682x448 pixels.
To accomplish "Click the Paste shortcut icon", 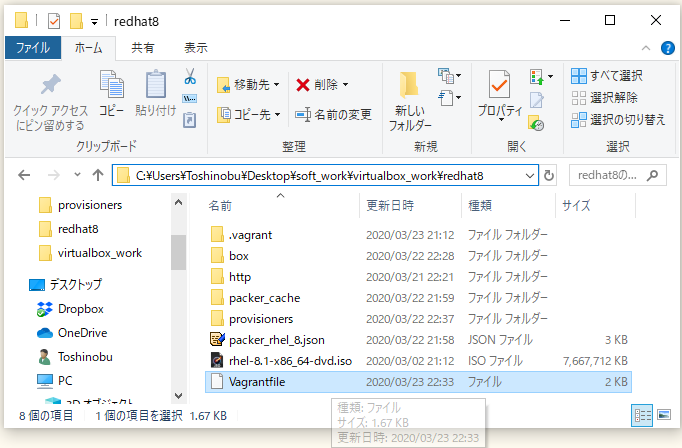I will click(x=190, y=120).
